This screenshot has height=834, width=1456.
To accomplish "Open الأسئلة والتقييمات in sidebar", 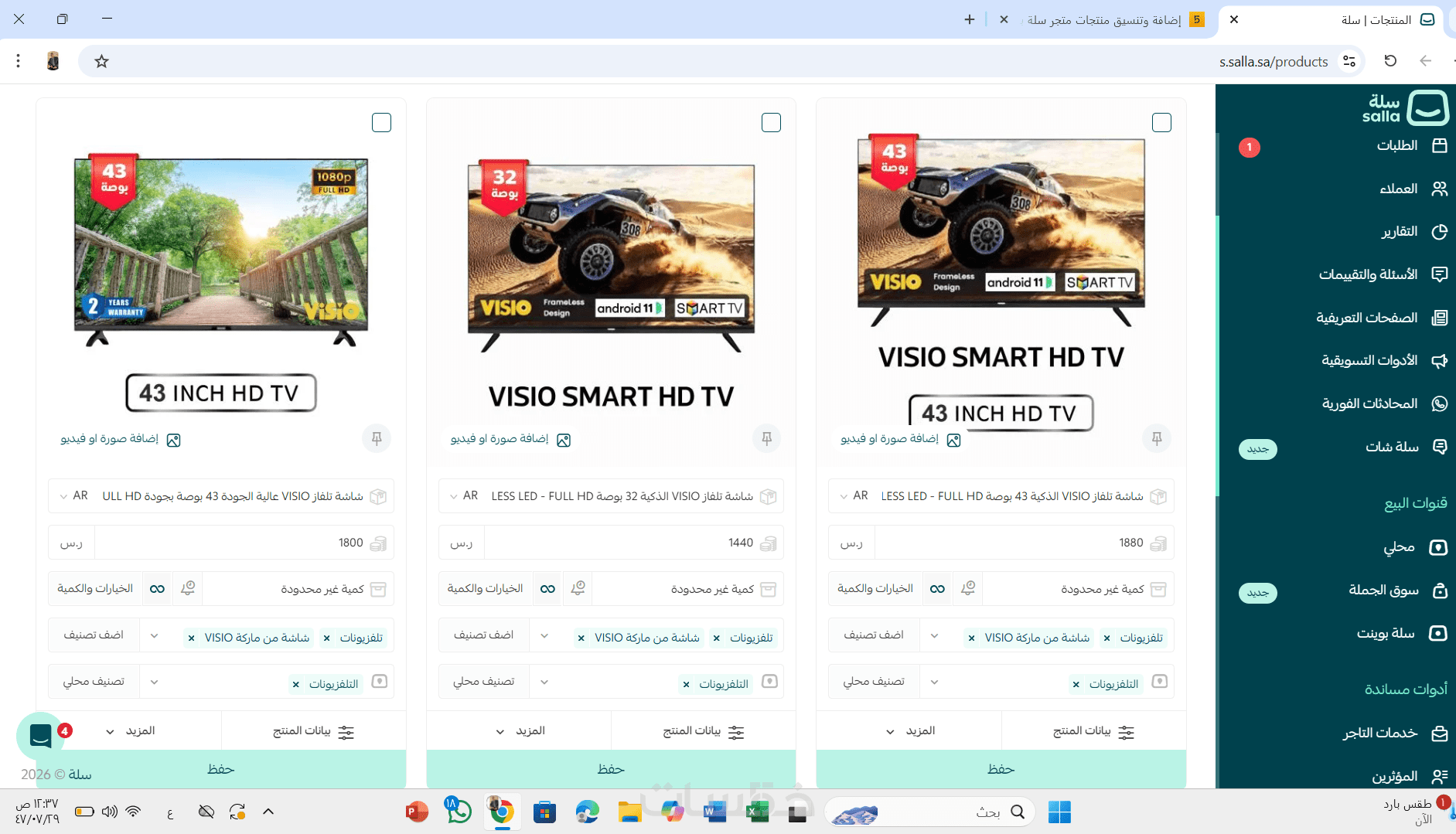I will (1383, 274).
